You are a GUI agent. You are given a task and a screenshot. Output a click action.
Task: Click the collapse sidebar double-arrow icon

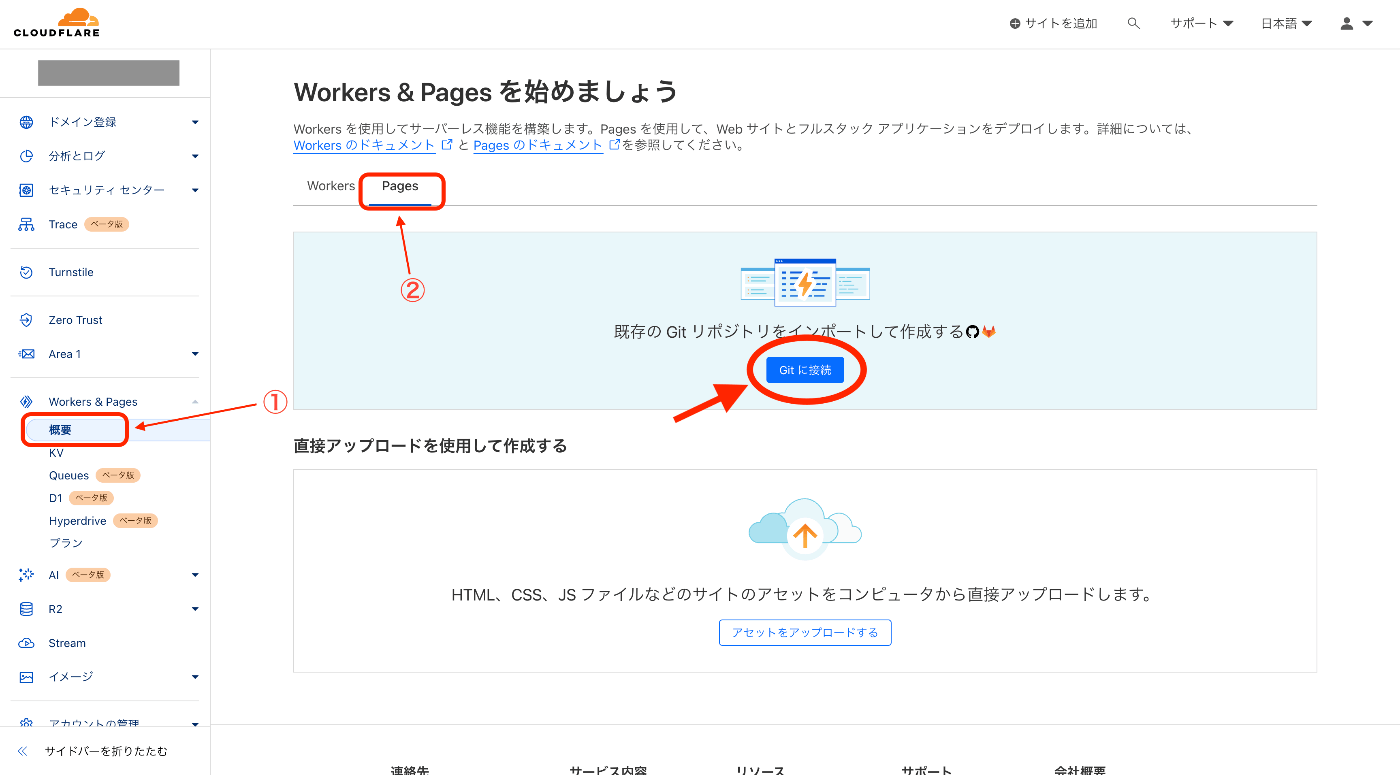click(x=22, y=751)
